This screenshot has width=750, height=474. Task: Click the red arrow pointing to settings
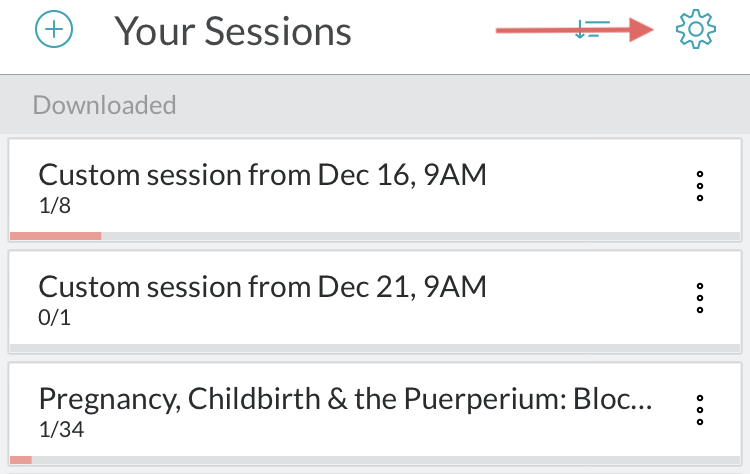(574, 30)
